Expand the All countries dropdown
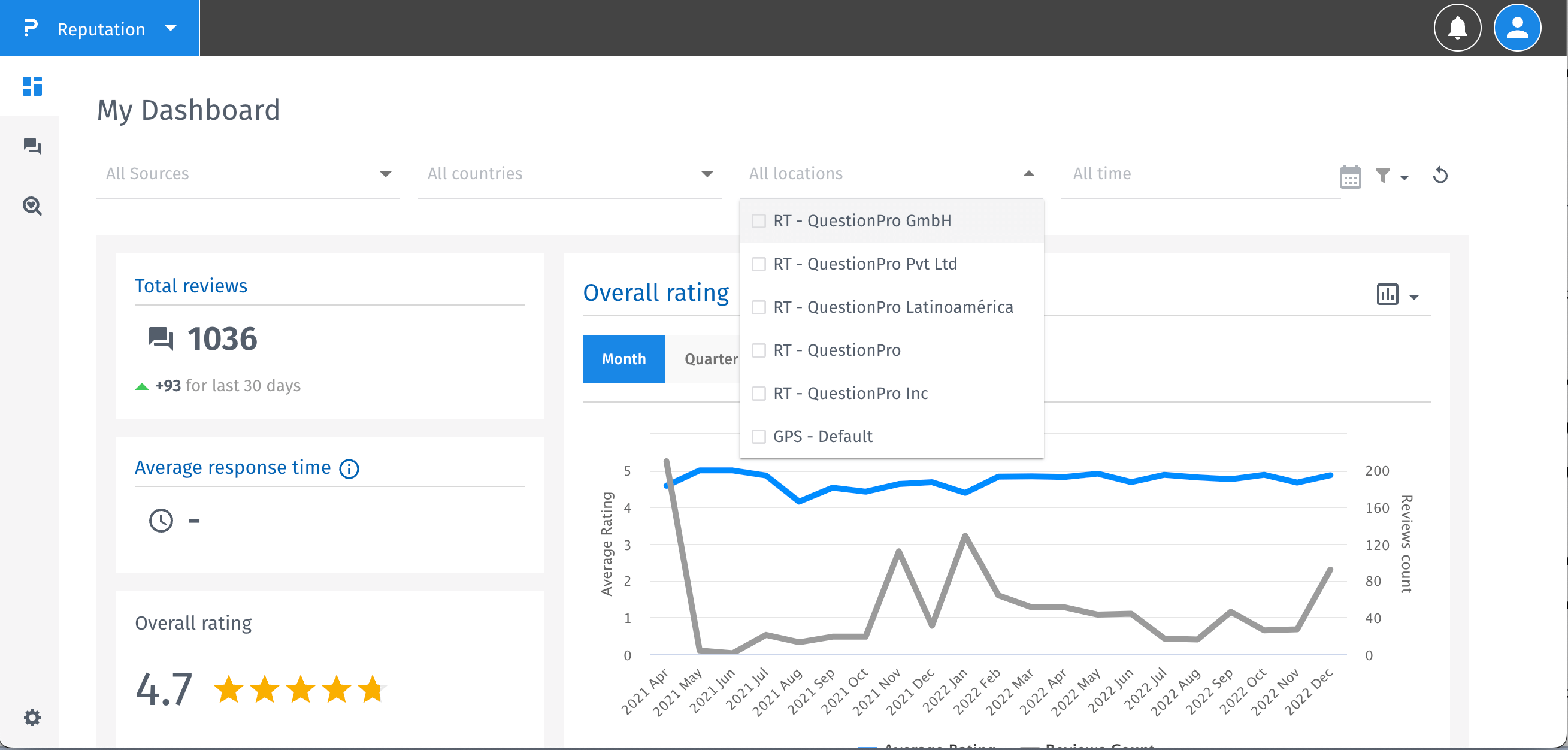This screenshot has height=750, width=1568. coord(569,174)
